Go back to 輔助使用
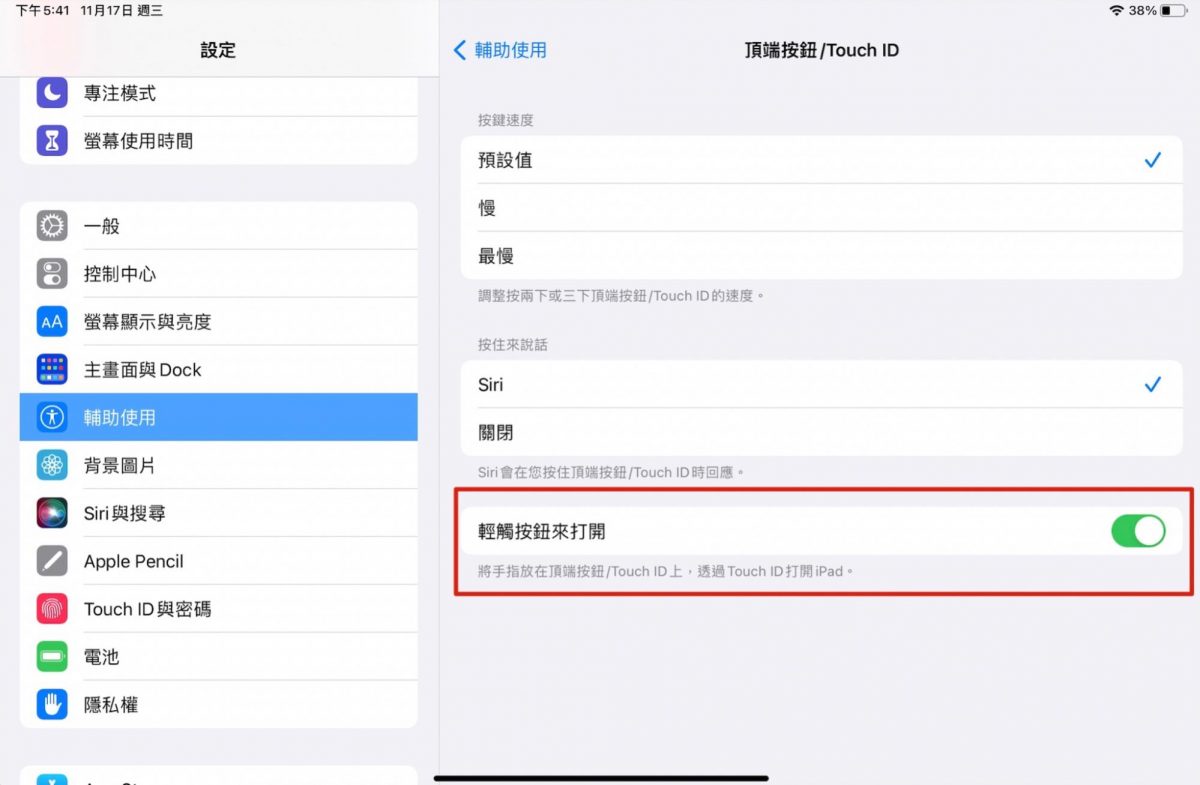1200x785 pixels. click(500, 50)
